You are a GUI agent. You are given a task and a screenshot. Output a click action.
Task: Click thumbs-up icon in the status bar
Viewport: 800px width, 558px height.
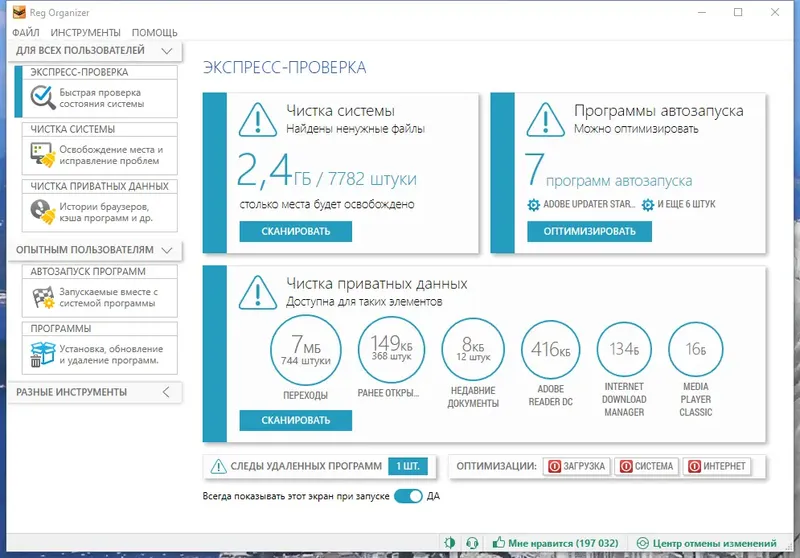point(498,542)
